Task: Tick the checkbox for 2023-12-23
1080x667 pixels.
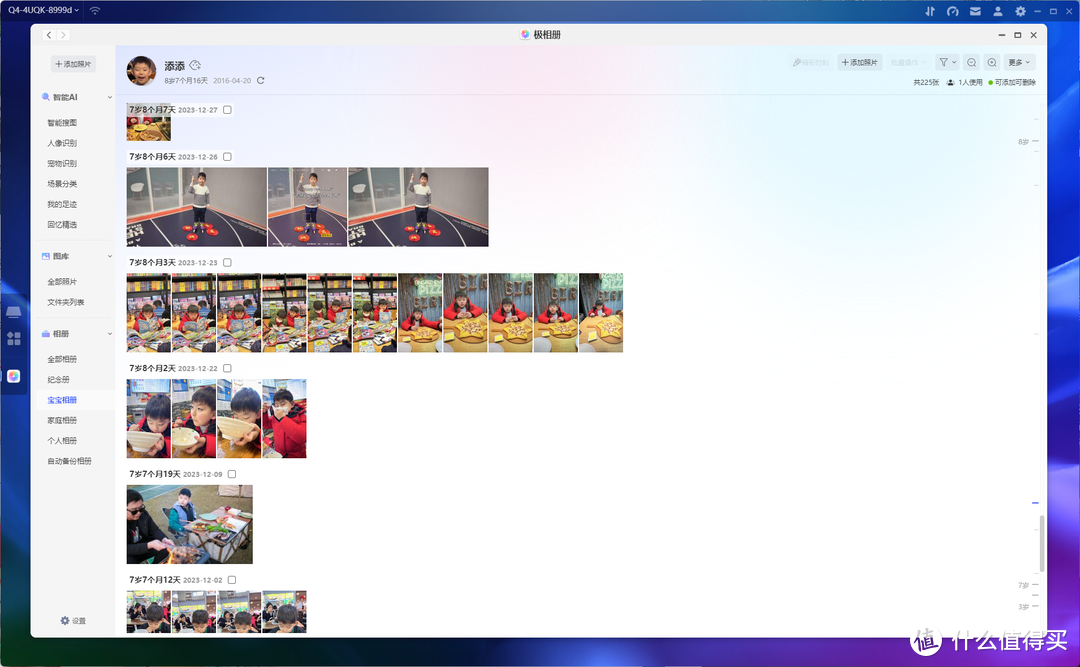Action: pos(227,263)
